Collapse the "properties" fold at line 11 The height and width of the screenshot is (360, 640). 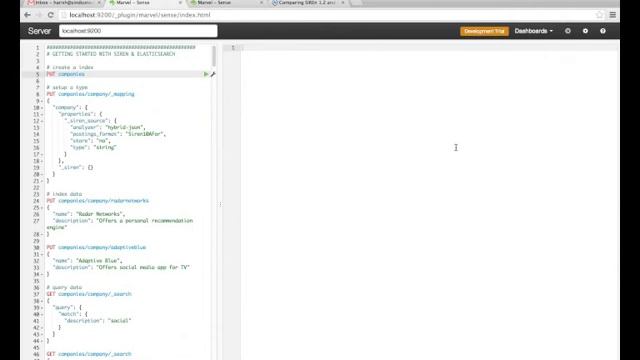42,114
